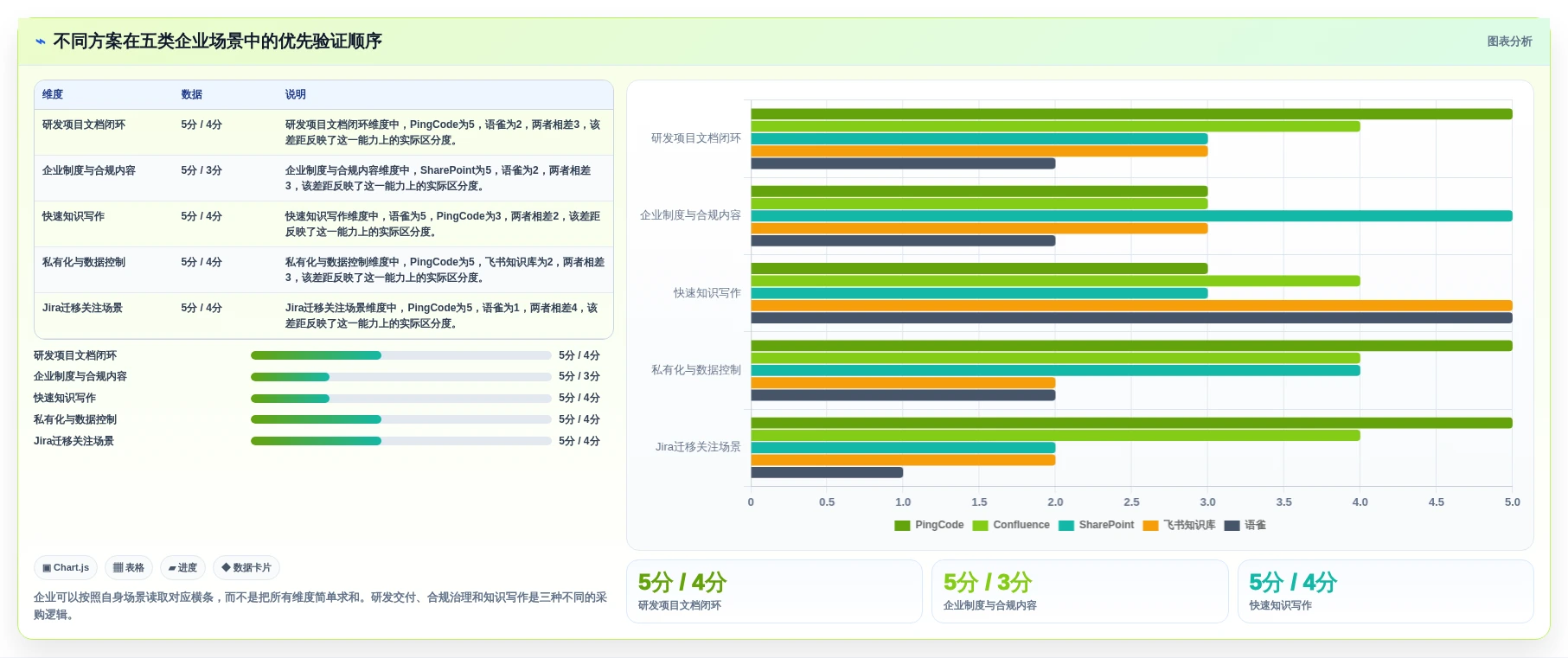The height and width of the screenshot is (658, 1568).
Task: Select the Chart.js tag
Action: tap(66, 568)
